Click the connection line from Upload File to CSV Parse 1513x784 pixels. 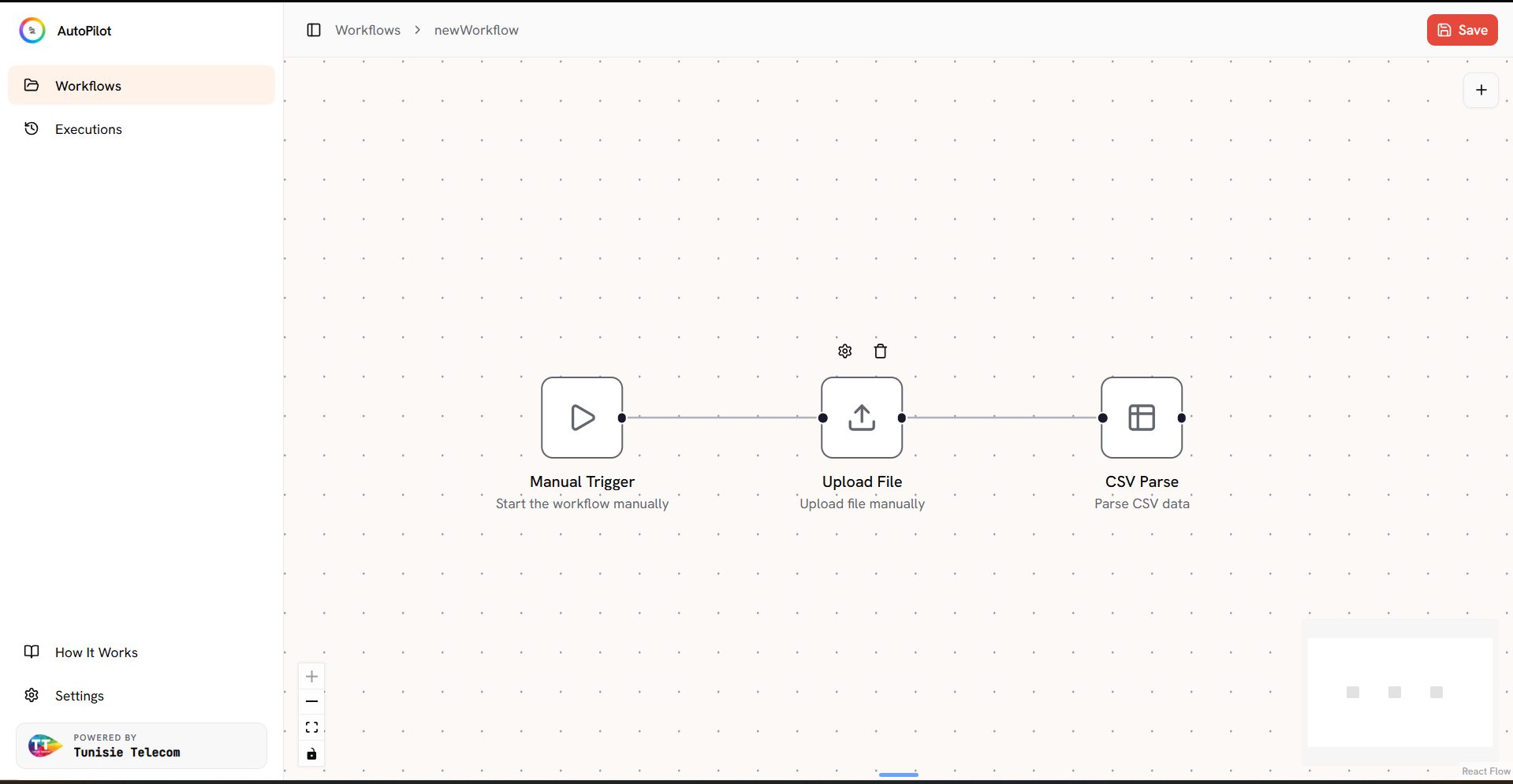(1002, 418)
